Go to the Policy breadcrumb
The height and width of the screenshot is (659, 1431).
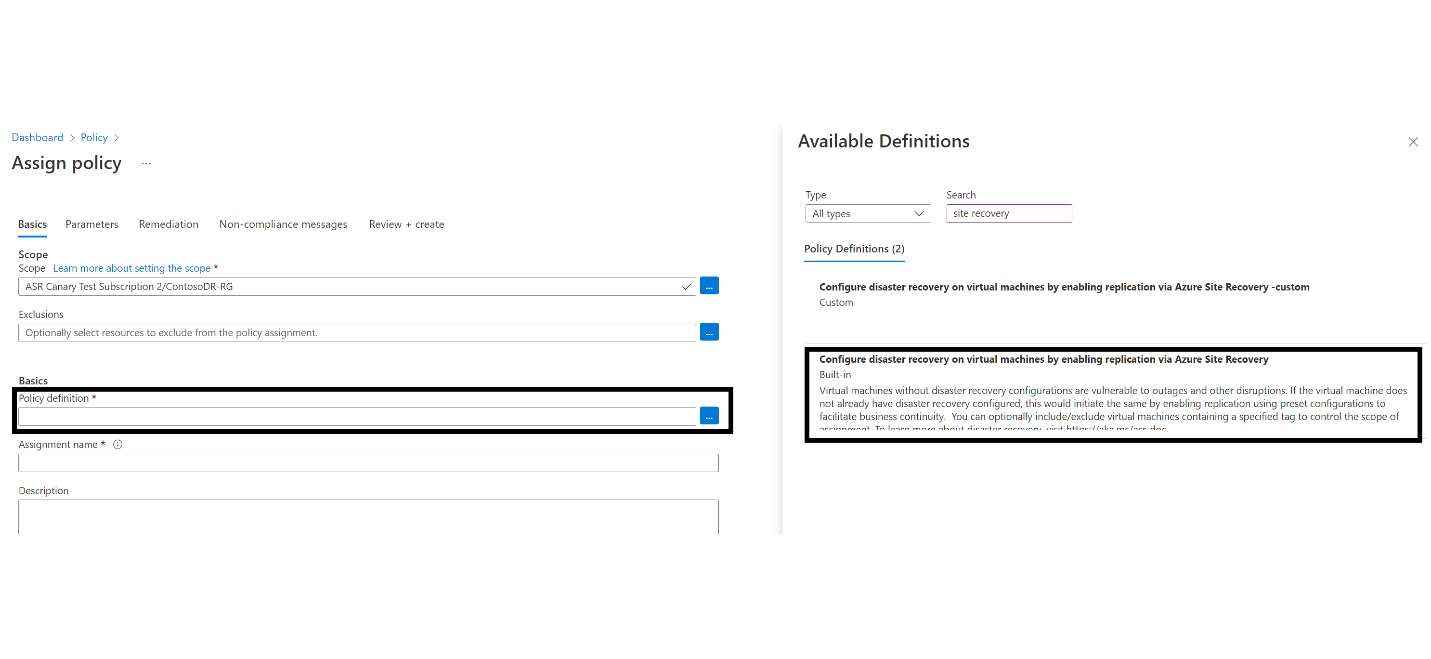94,138
